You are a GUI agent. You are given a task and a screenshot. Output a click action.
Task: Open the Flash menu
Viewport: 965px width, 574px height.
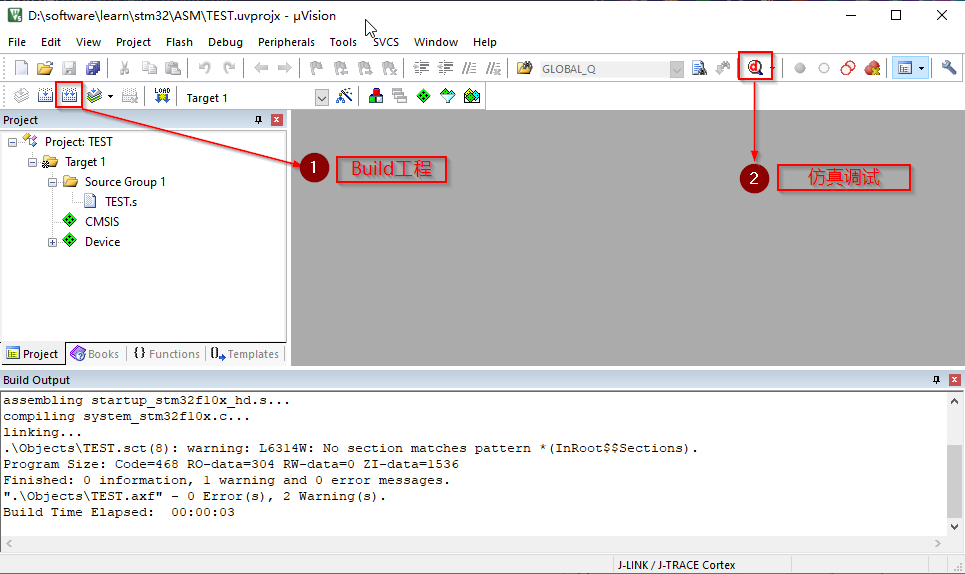tap(179, 42)
